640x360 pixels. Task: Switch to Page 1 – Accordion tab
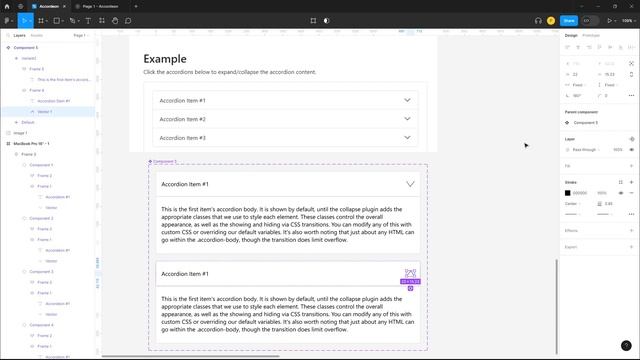(100, 7)
